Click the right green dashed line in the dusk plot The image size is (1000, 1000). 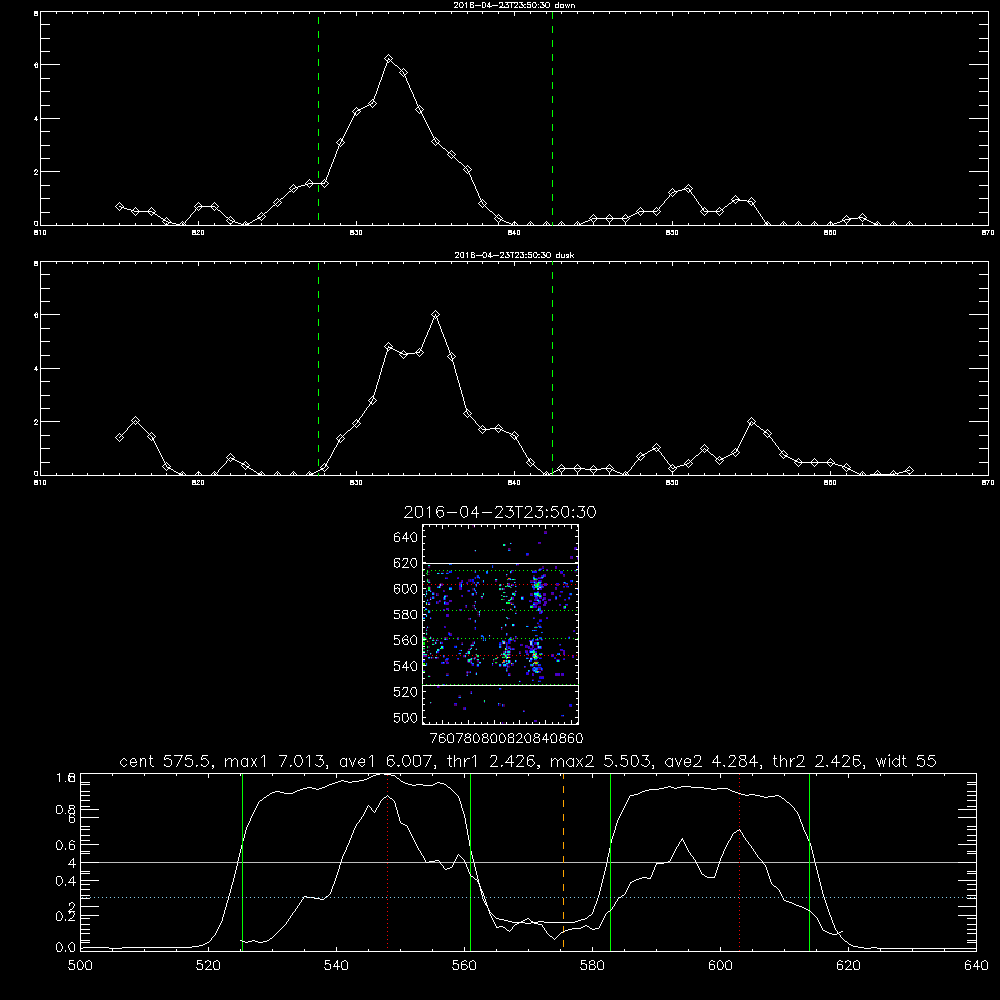coord(552,368)
